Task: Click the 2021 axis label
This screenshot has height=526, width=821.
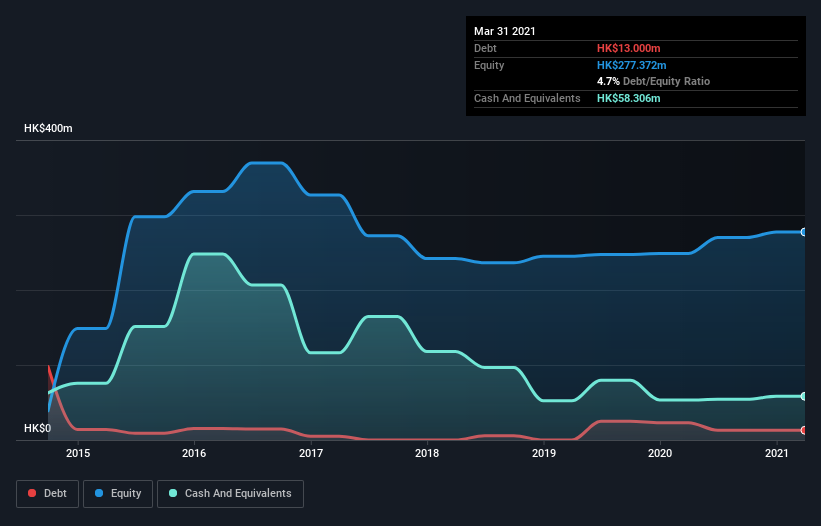Action: coord(776,453)
